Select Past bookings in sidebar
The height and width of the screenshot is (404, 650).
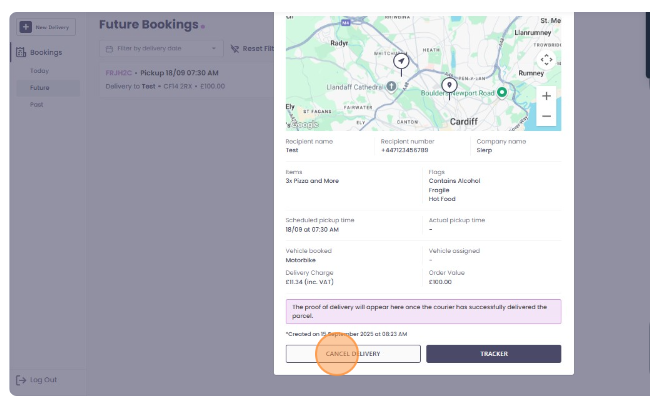click(x=36, y=104)
